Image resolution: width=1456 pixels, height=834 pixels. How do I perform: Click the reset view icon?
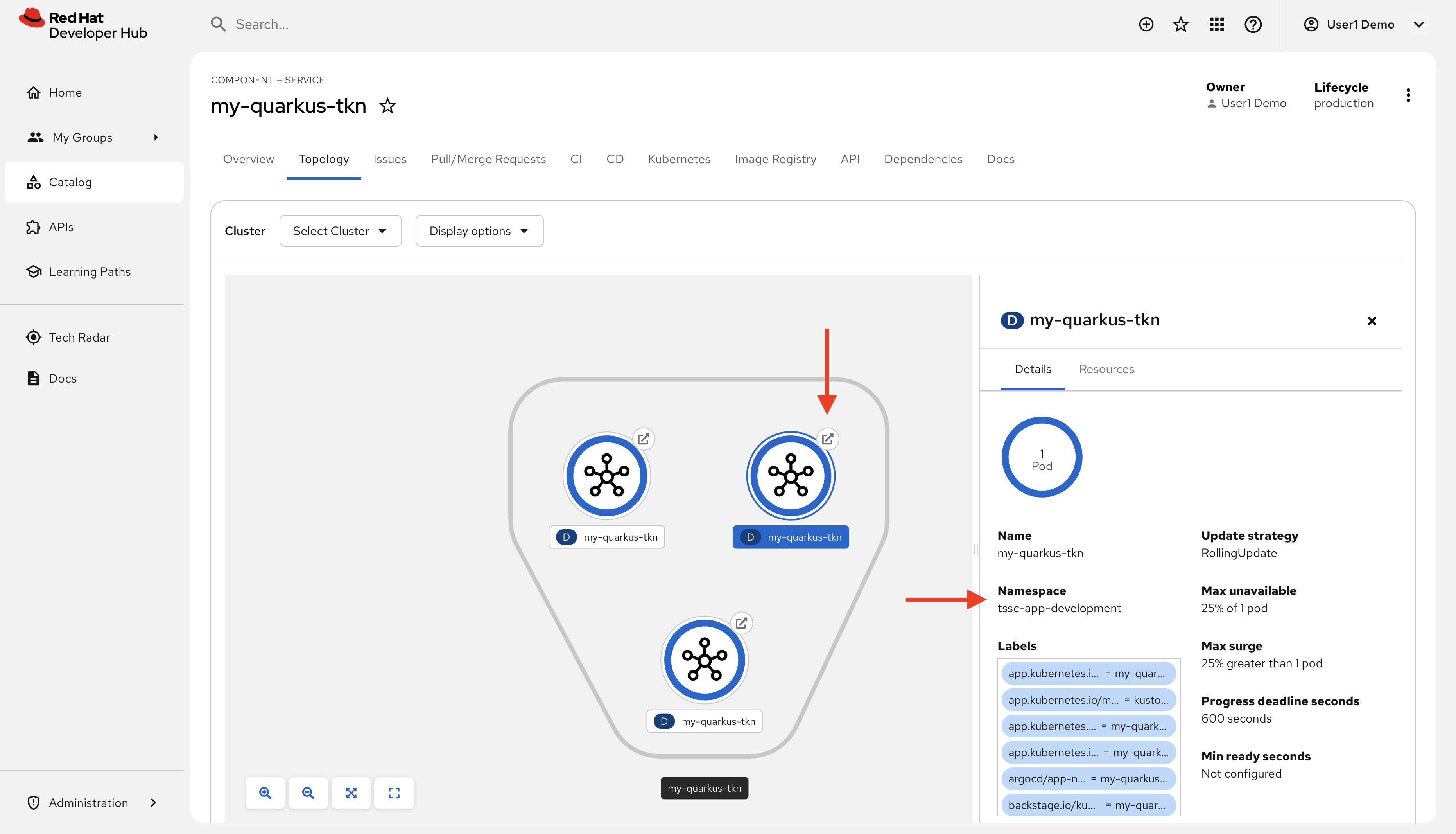(x=394, y=793)
